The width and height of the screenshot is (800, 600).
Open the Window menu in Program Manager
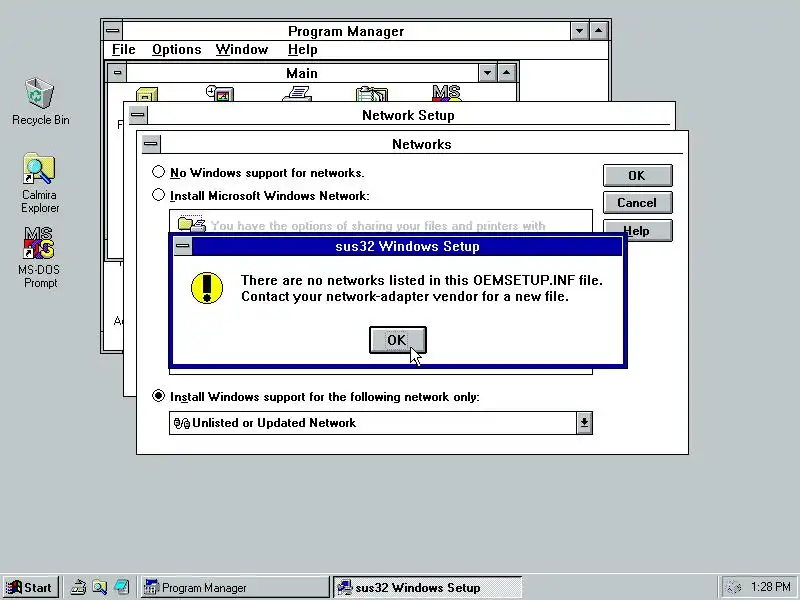[241, 49]
